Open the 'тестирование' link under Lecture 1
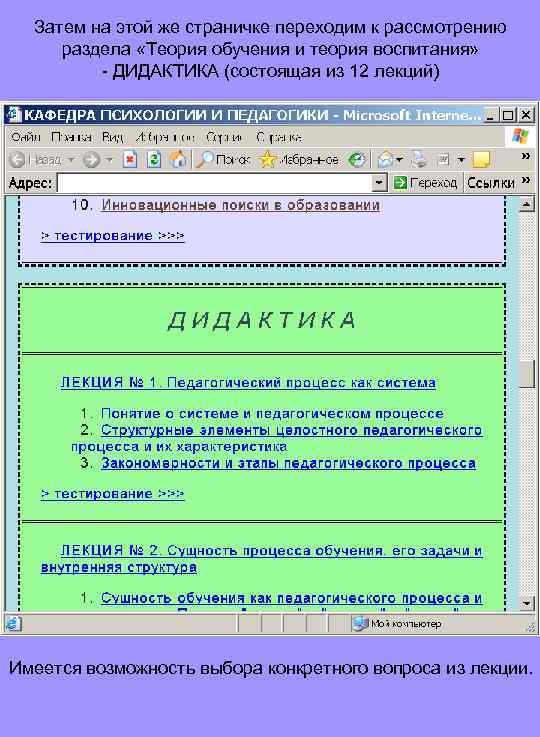540x737 pixels. coord(112,494)
